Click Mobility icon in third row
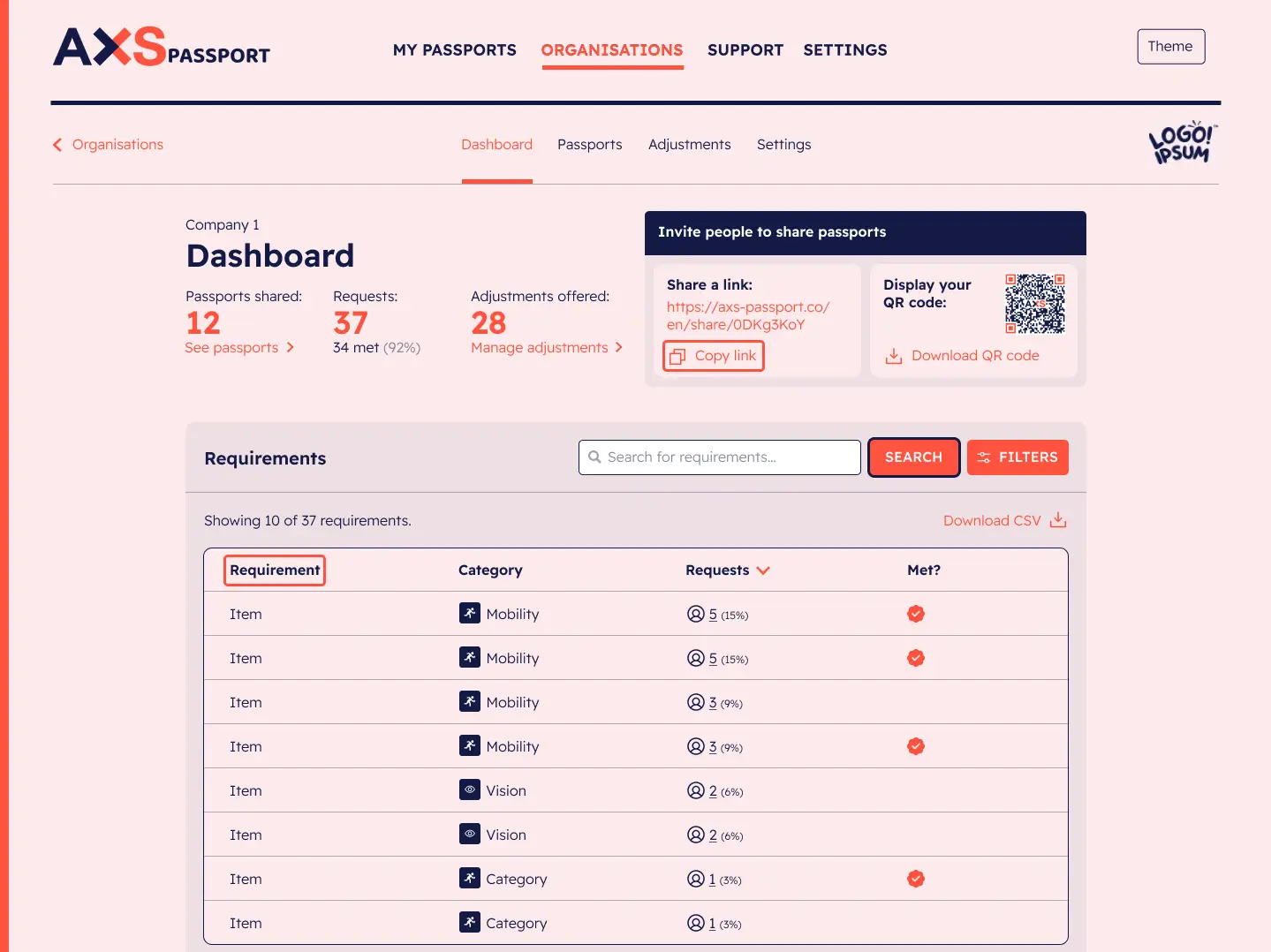 pyautogui.click(x=470, y=701)
